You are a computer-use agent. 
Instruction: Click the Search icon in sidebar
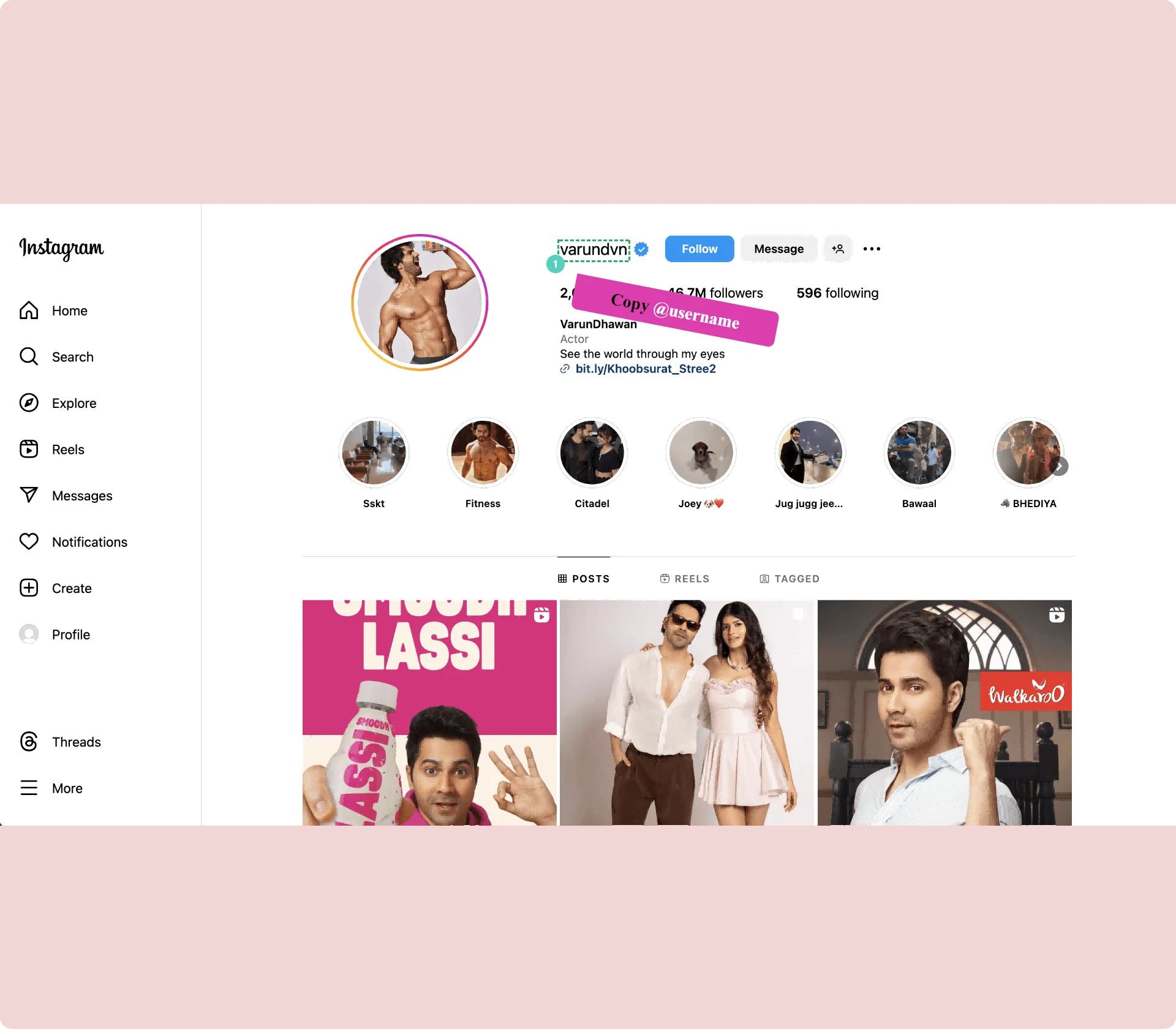click(29, 356)
